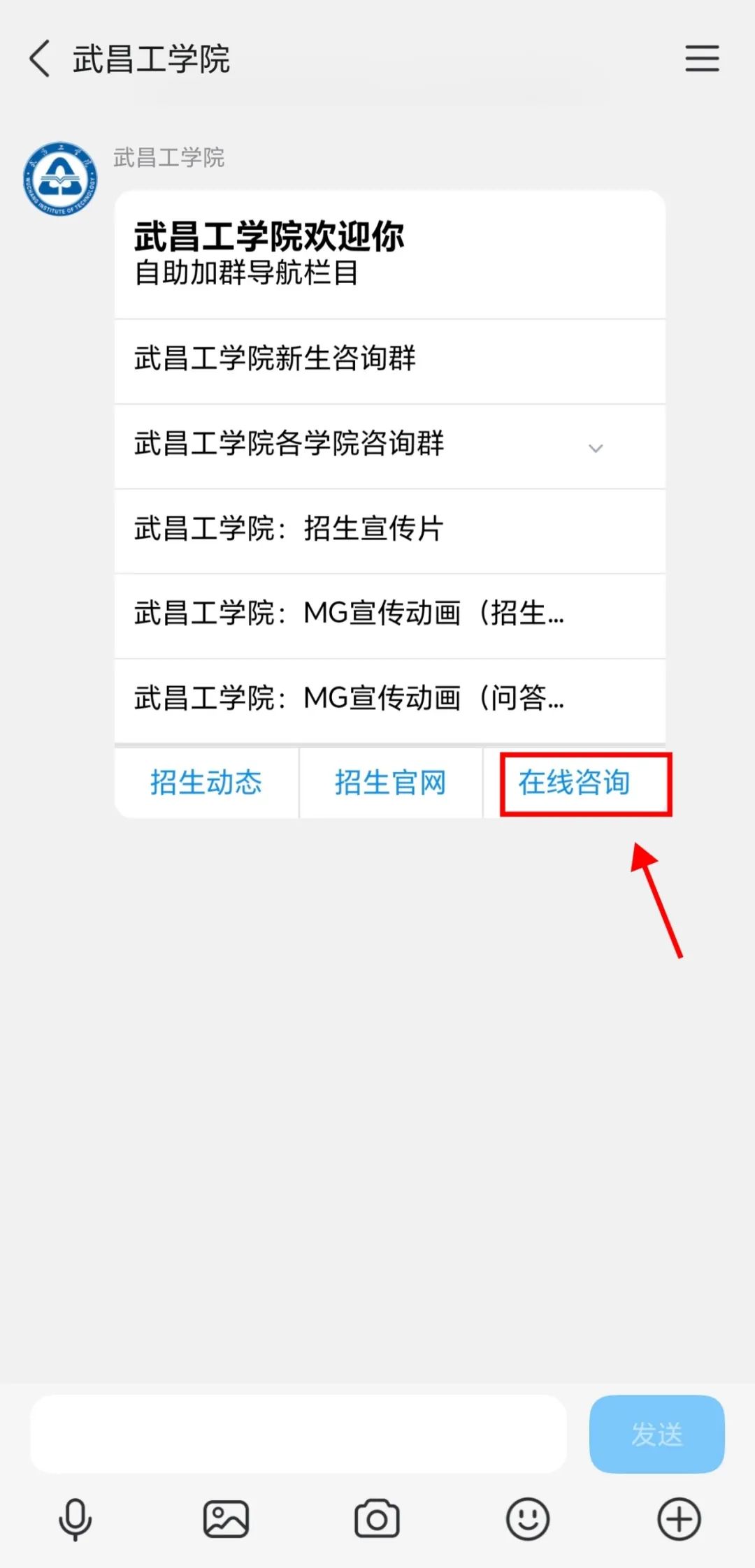This screenshot has height=1568, width=755.
Task: Tap the 武昌工学院 logo avatar
Action: coord(60,179)
